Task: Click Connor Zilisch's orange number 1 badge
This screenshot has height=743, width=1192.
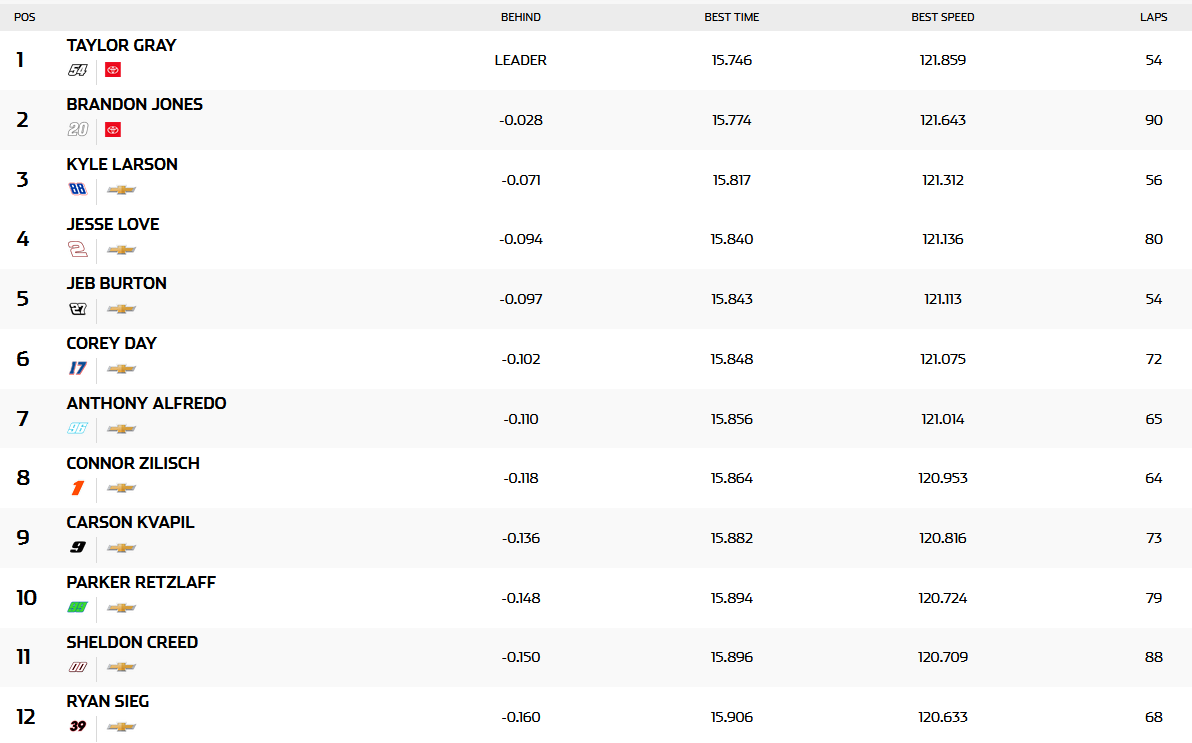Action: (78, 488)
